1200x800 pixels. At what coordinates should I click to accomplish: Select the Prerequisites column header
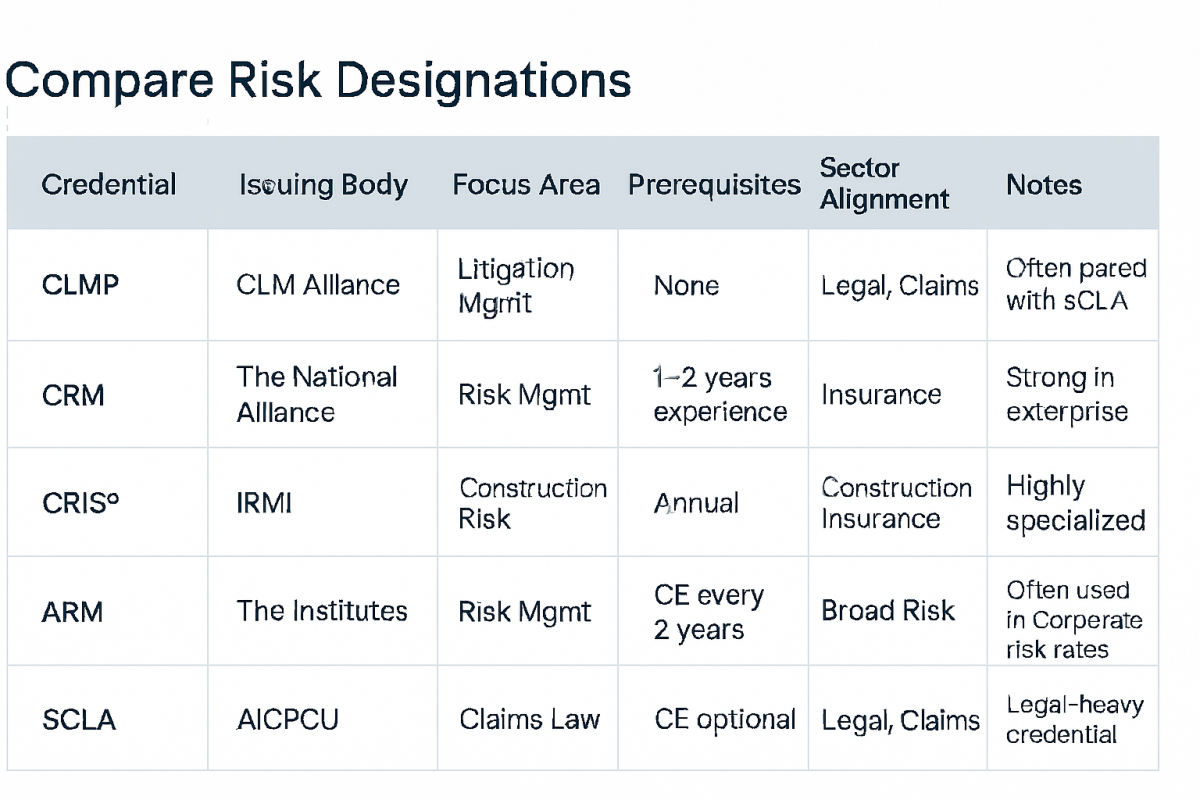714,185
